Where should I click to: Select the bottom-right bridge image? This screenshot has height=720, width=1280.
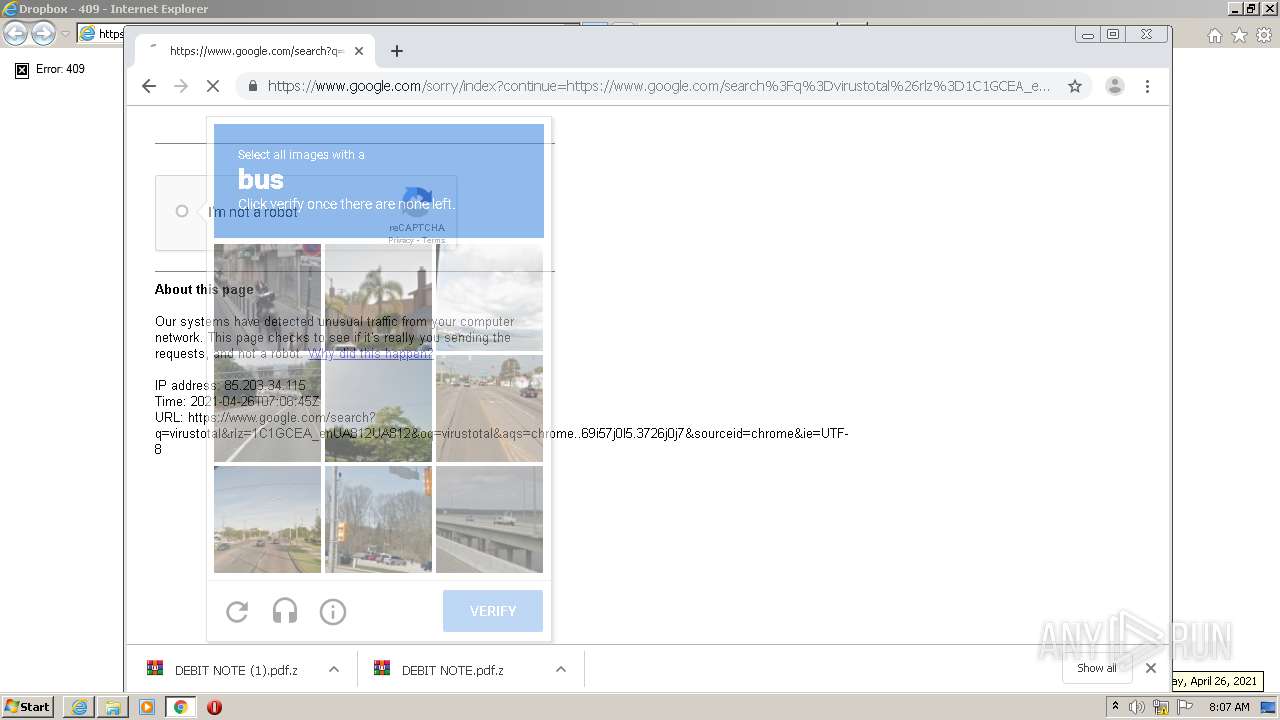(x=489, y=519)
